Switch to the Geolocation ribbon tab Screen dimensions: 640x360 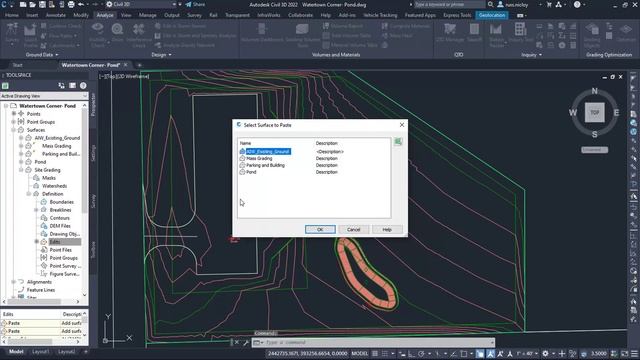[492, 15]
